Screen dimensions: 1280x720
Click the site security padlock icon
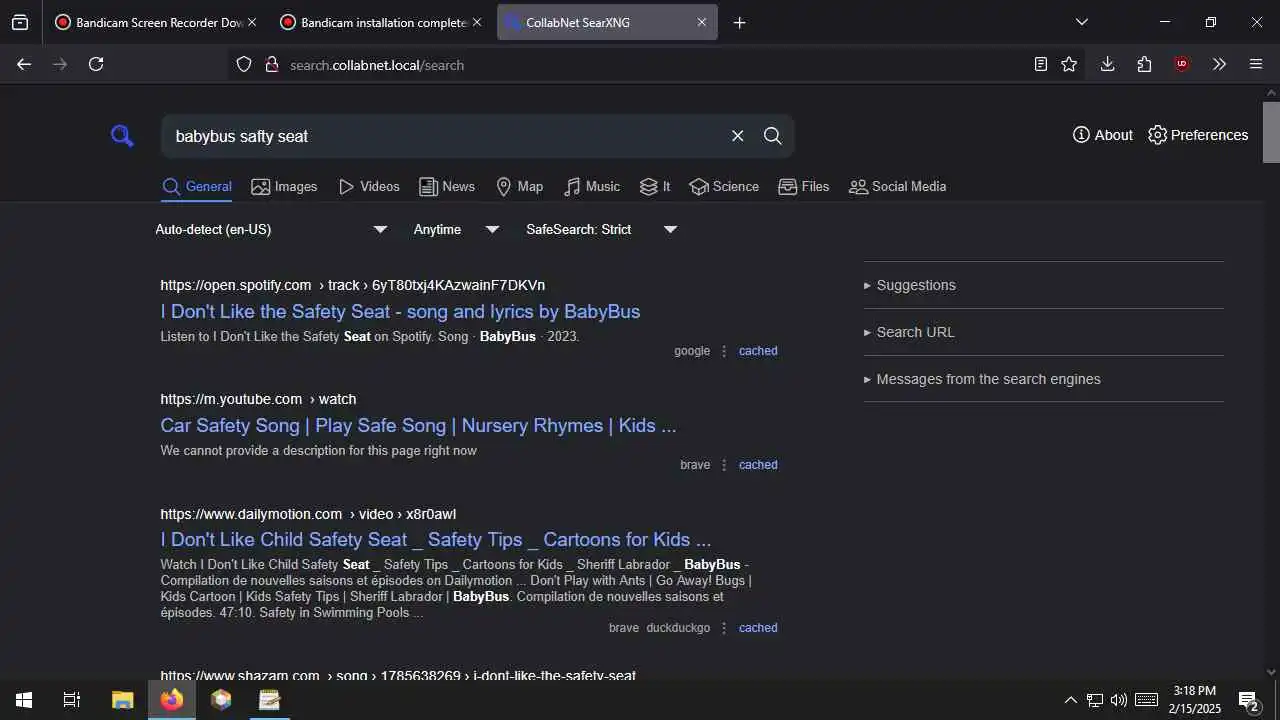coord(271,64)
